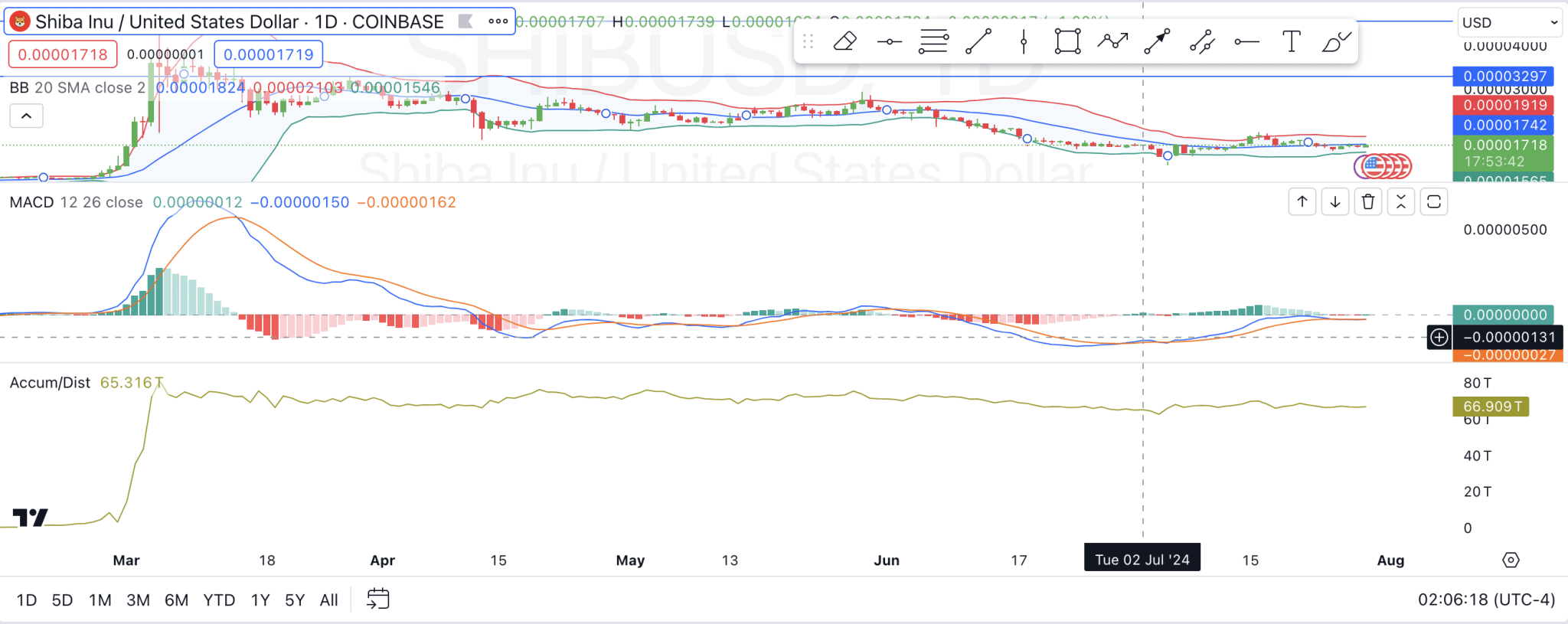The height and width of the screenshot is (624, 1568).
Task: Click the MACD value -0.00000150
Action: (x=299, y=202)
